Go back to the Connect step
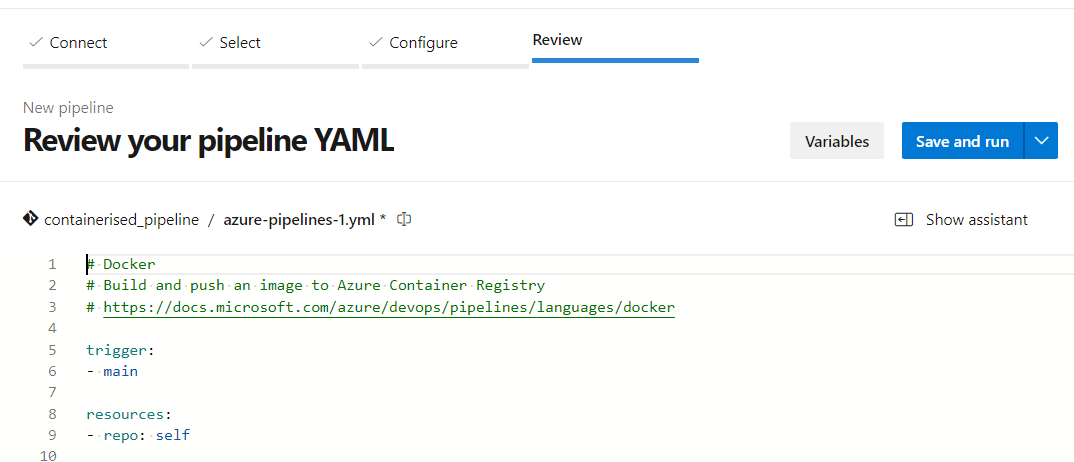 (78, 43)
